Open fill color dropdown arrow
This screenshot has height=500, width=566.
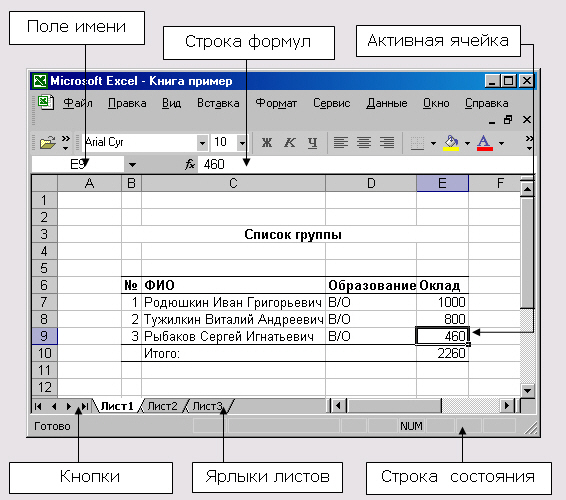(467, 143)
